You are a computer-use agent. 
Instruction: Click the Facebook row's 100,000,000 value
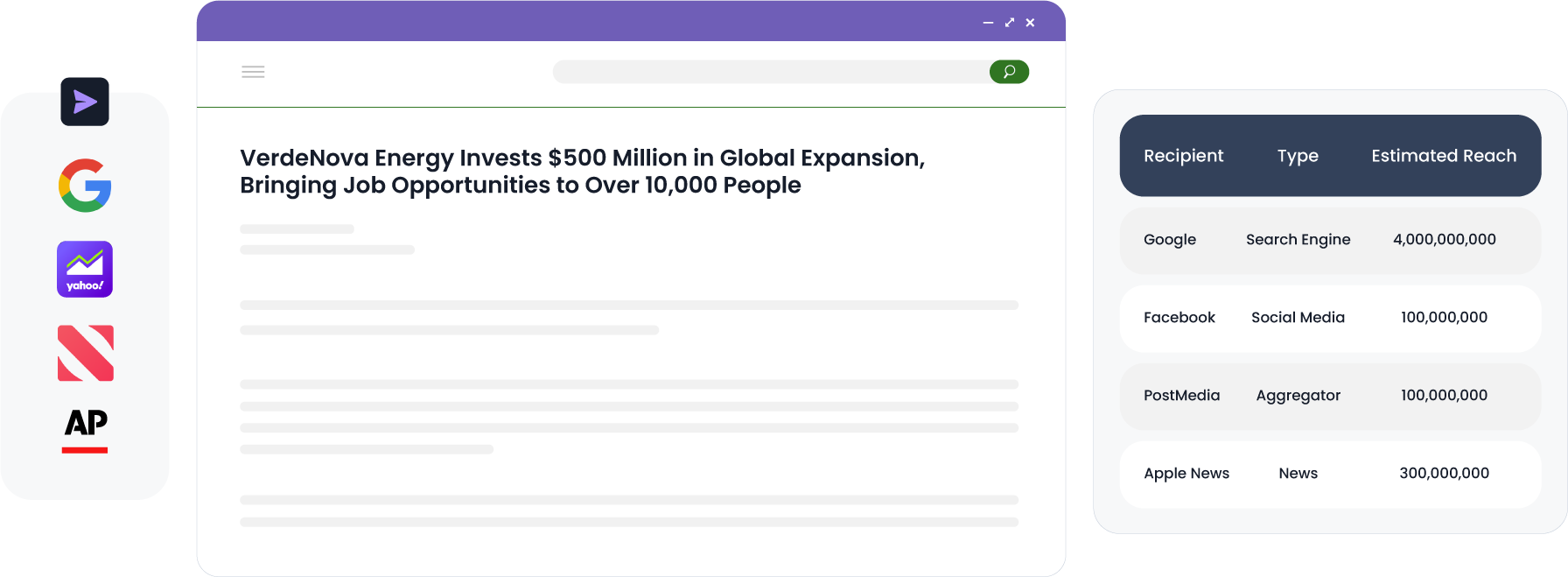[1445, 318]
